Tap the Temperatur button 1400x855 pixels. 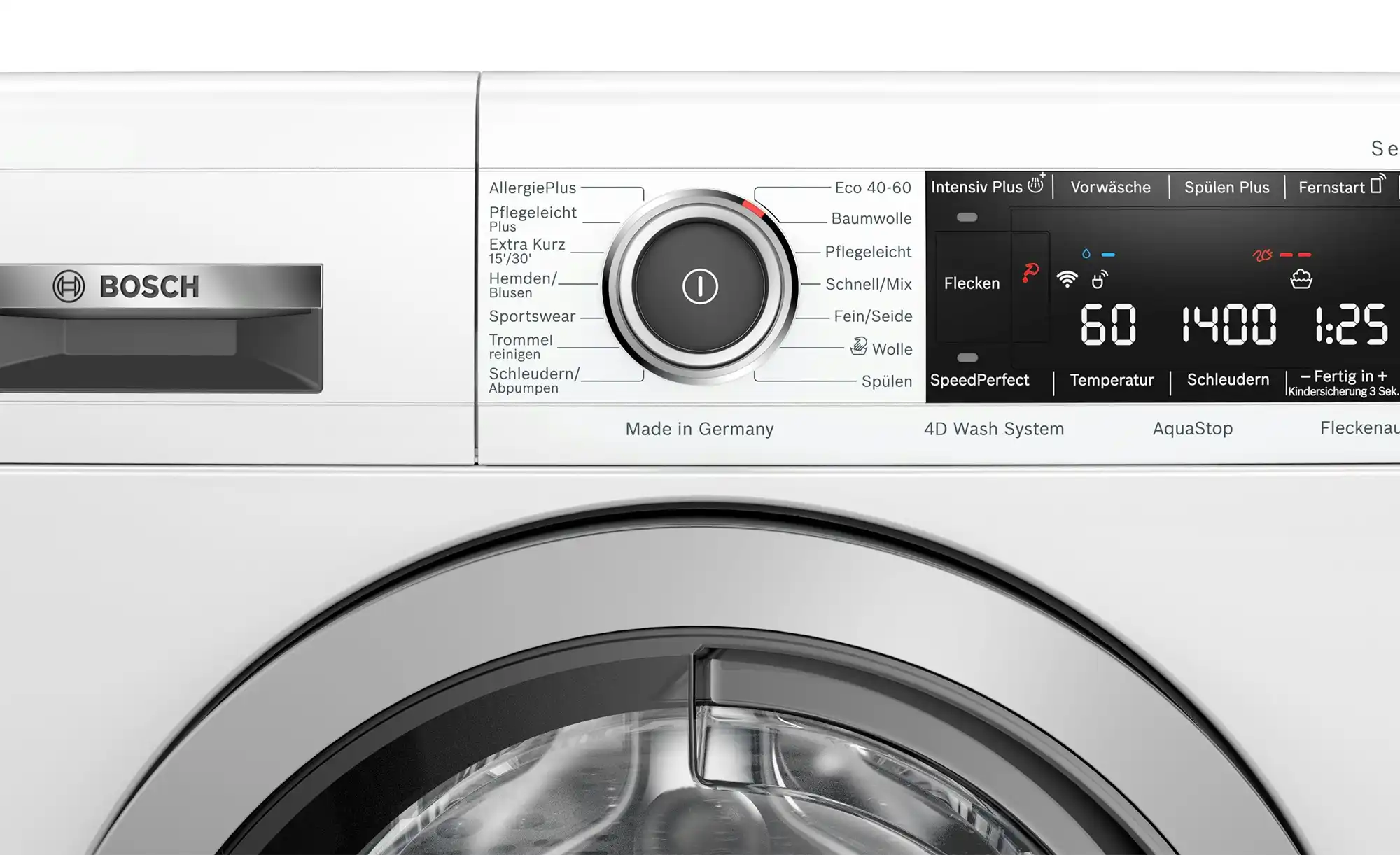[x=1112, y=381]
